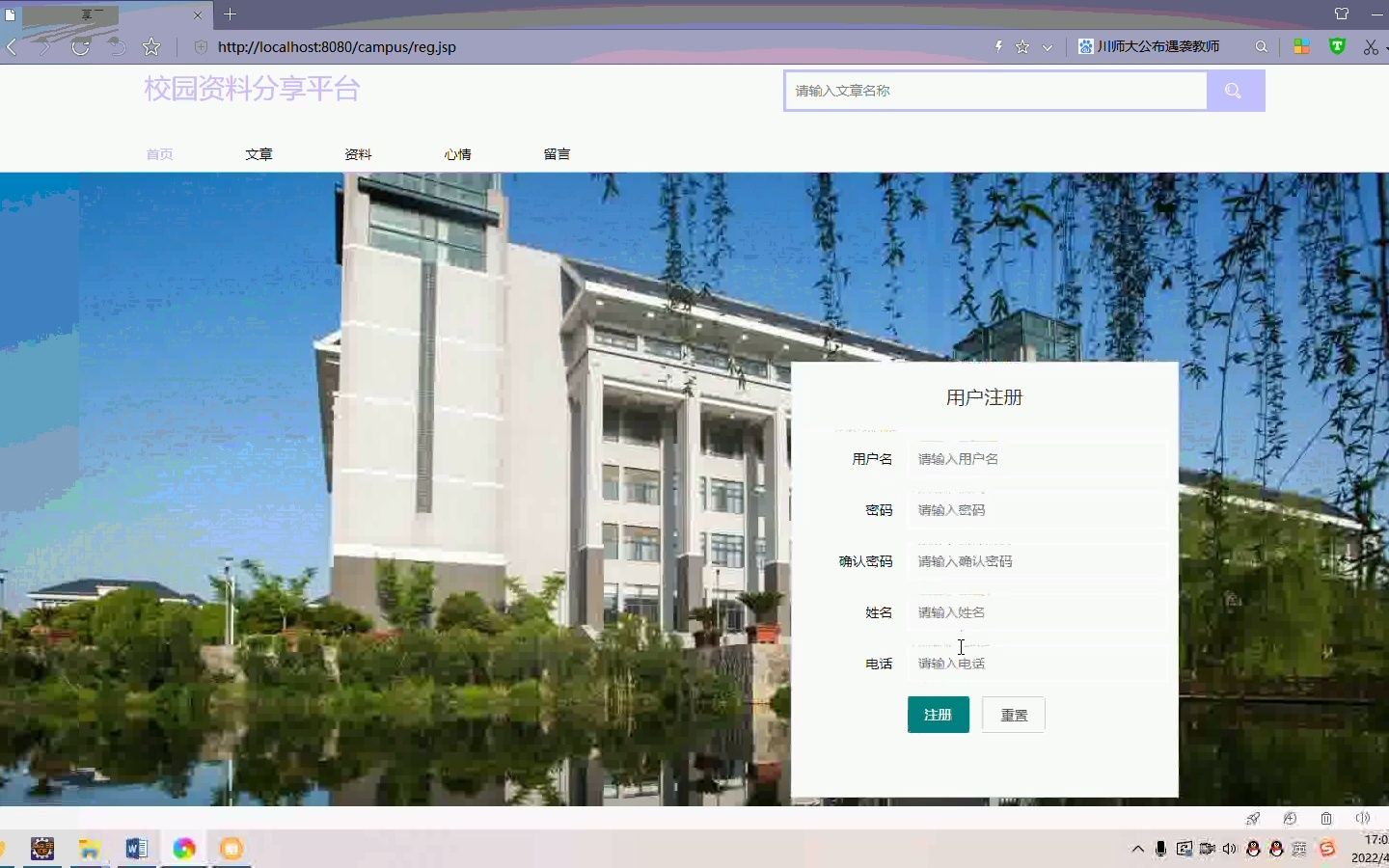This screenshot has height=868, width=1389.
Task: Open QQ from the system tray
Action: point(1252,850)
